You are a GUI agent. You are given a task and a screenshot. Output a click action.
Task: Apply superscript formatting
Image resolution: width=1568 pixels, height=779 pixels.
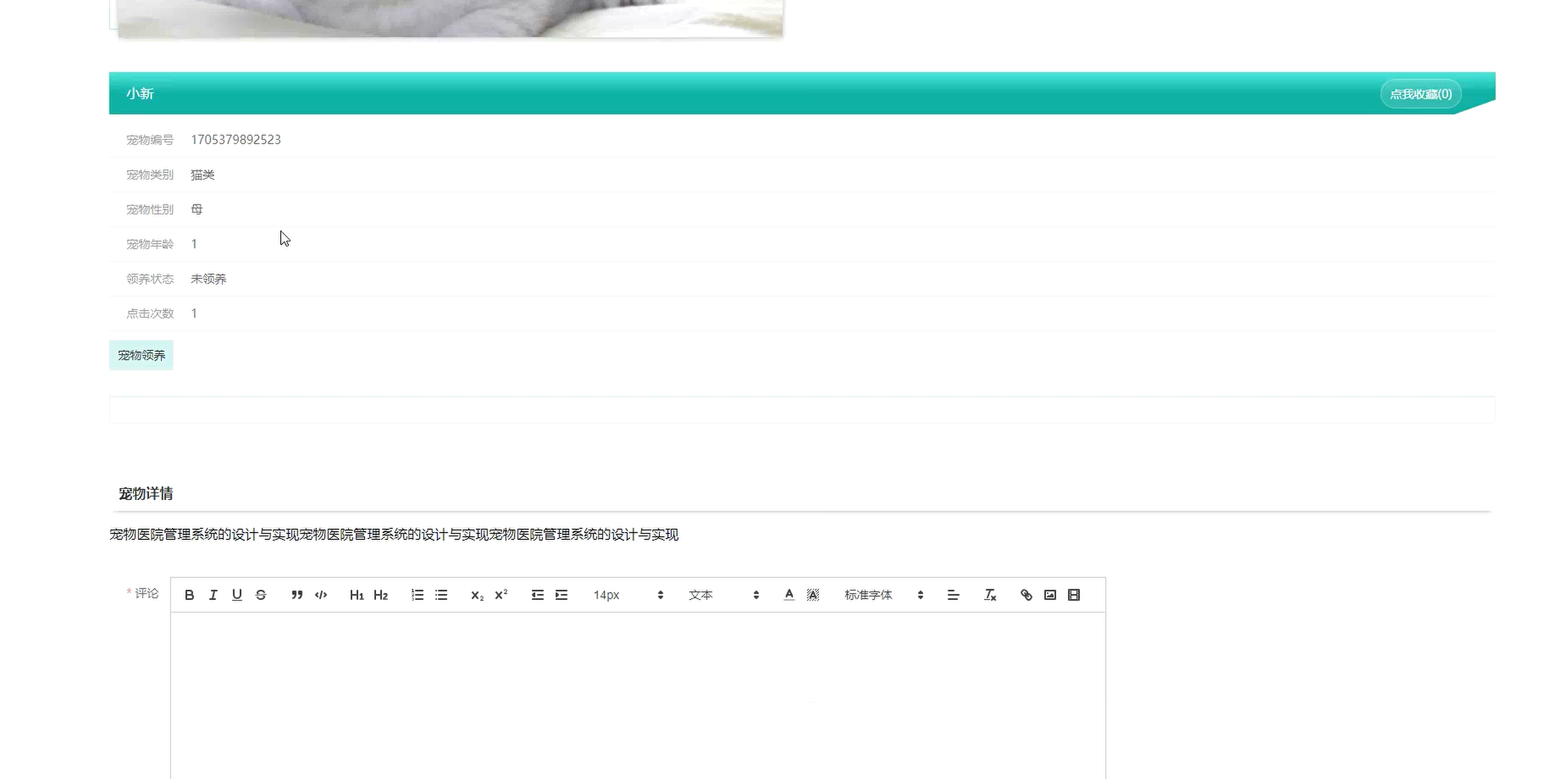501,595
